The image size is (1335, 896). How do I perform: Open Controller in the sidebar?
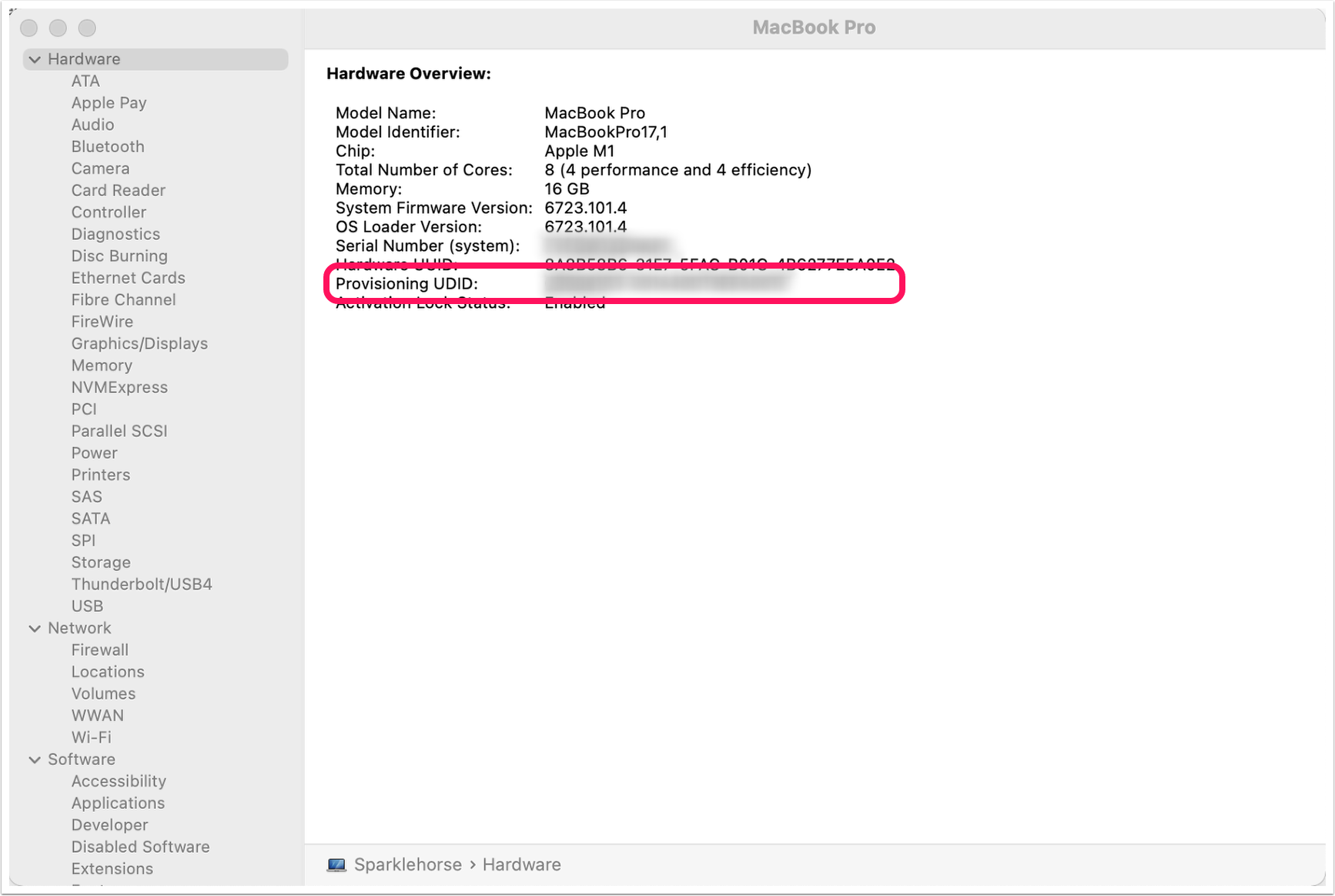tap(109, 212)
